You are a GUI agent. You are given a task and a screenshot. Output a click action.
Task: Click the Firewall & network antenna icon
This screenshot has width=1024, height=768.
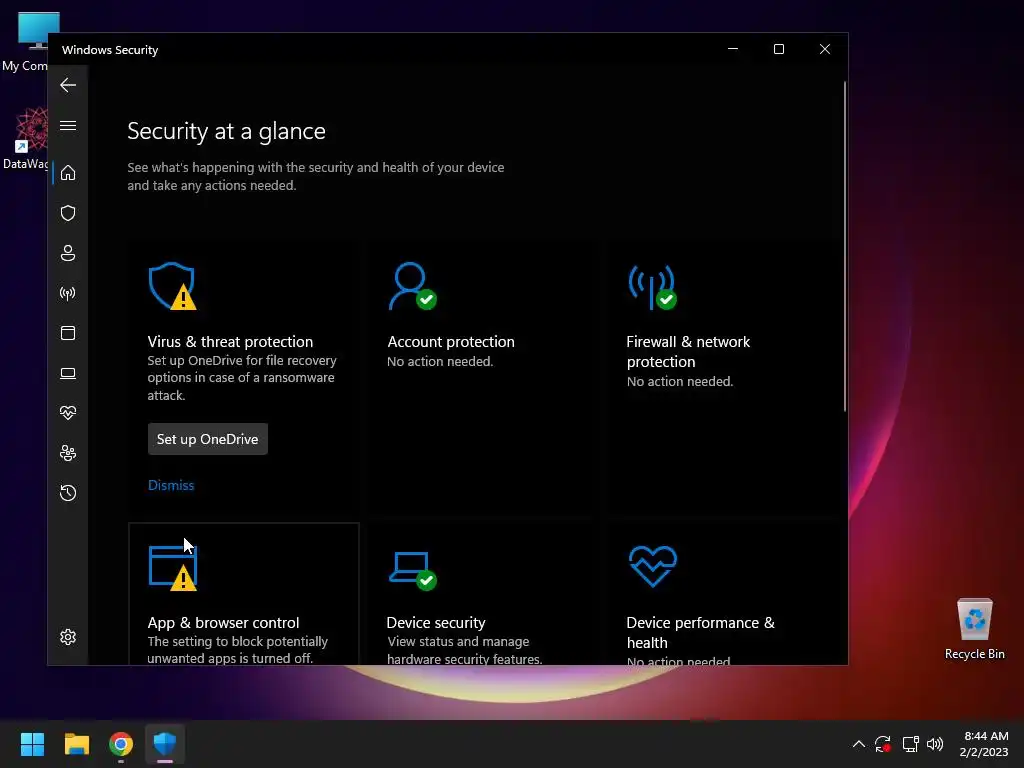(x=652, y=286)
